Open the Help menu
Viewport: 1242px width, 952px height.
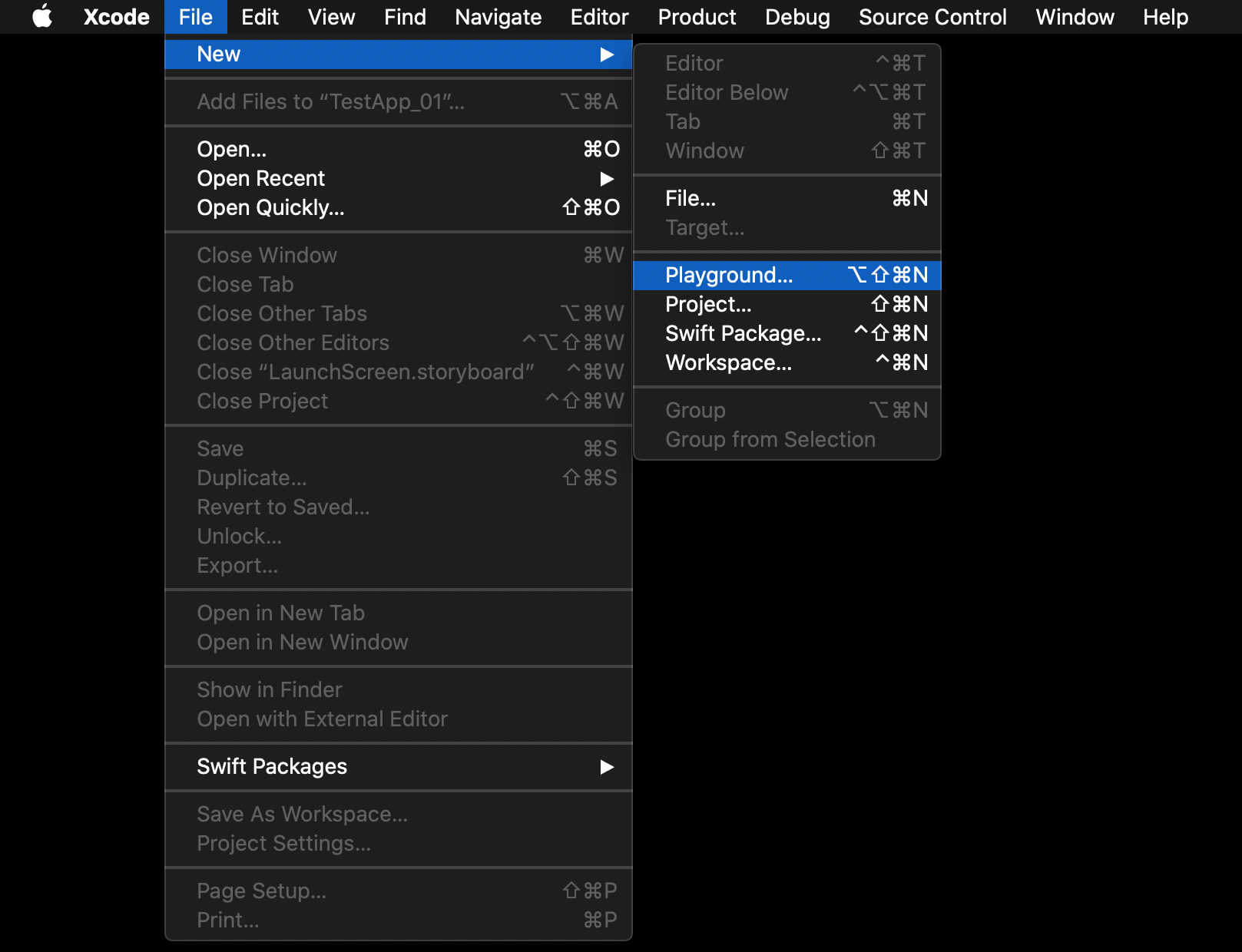[x=1165, y=17]
